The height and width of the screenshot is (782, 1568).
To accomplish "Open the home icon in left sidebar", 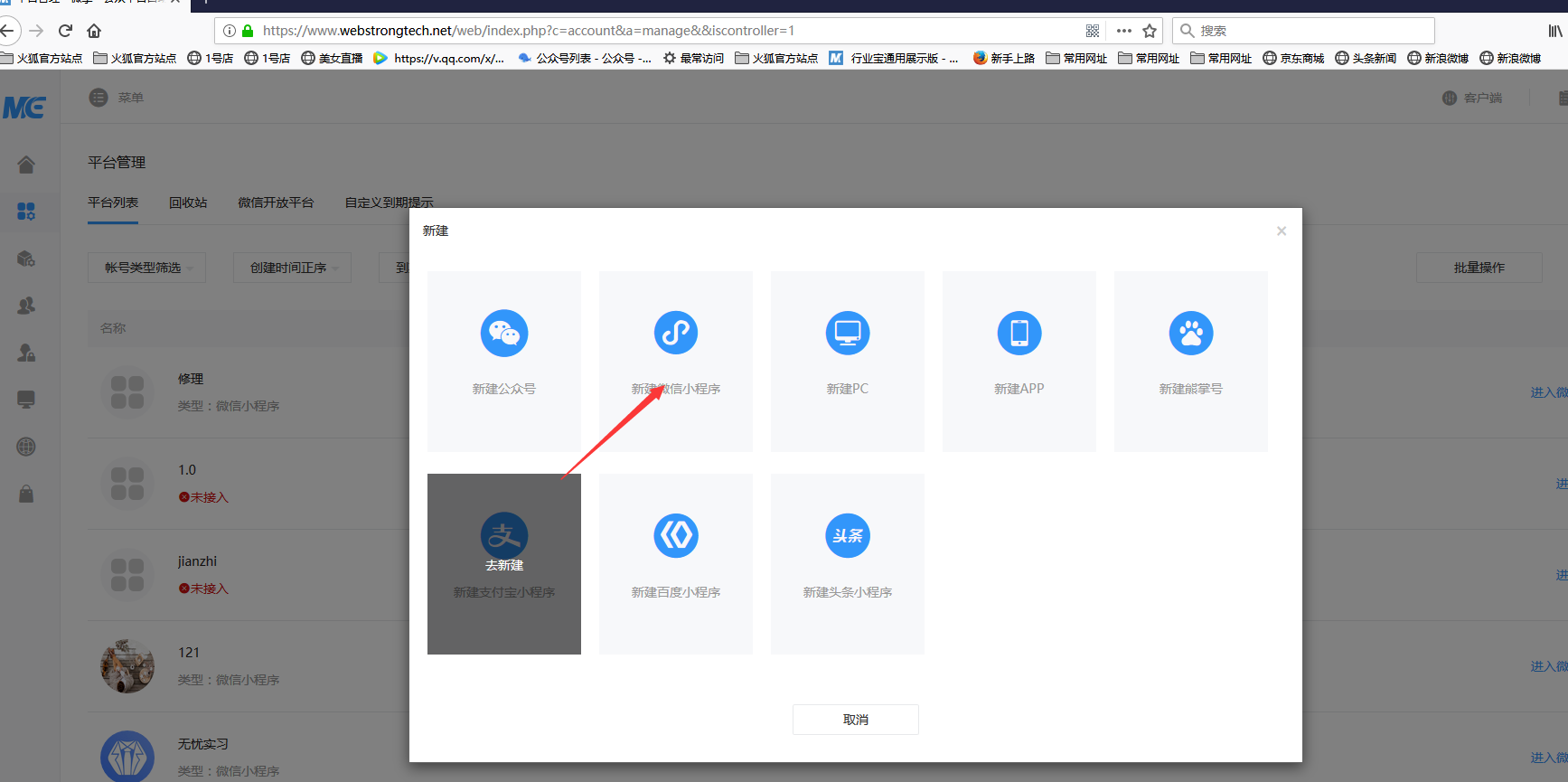I will (x=26, y=165).
